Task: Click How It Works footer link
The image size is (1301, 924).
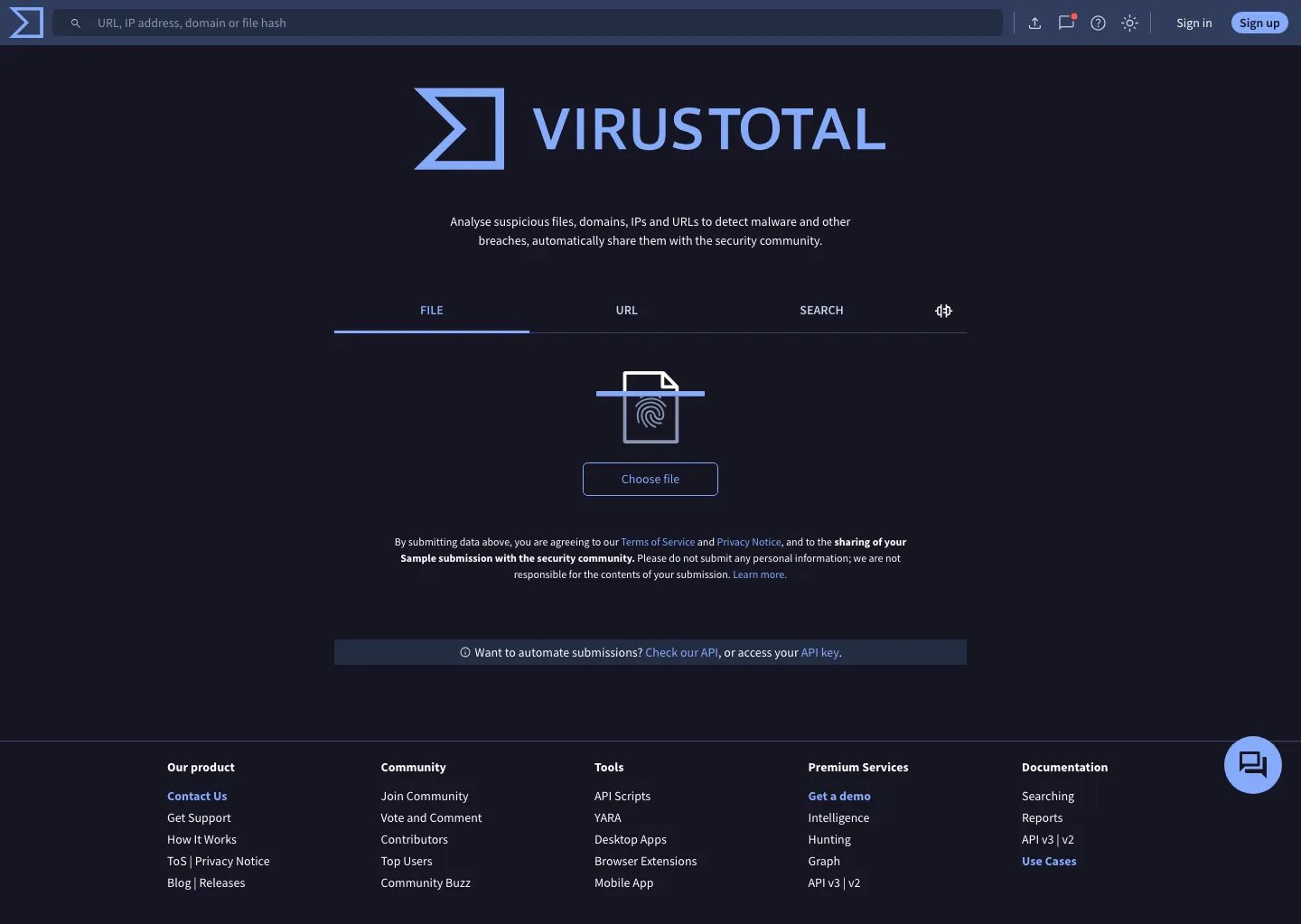Action: [201, 840]
